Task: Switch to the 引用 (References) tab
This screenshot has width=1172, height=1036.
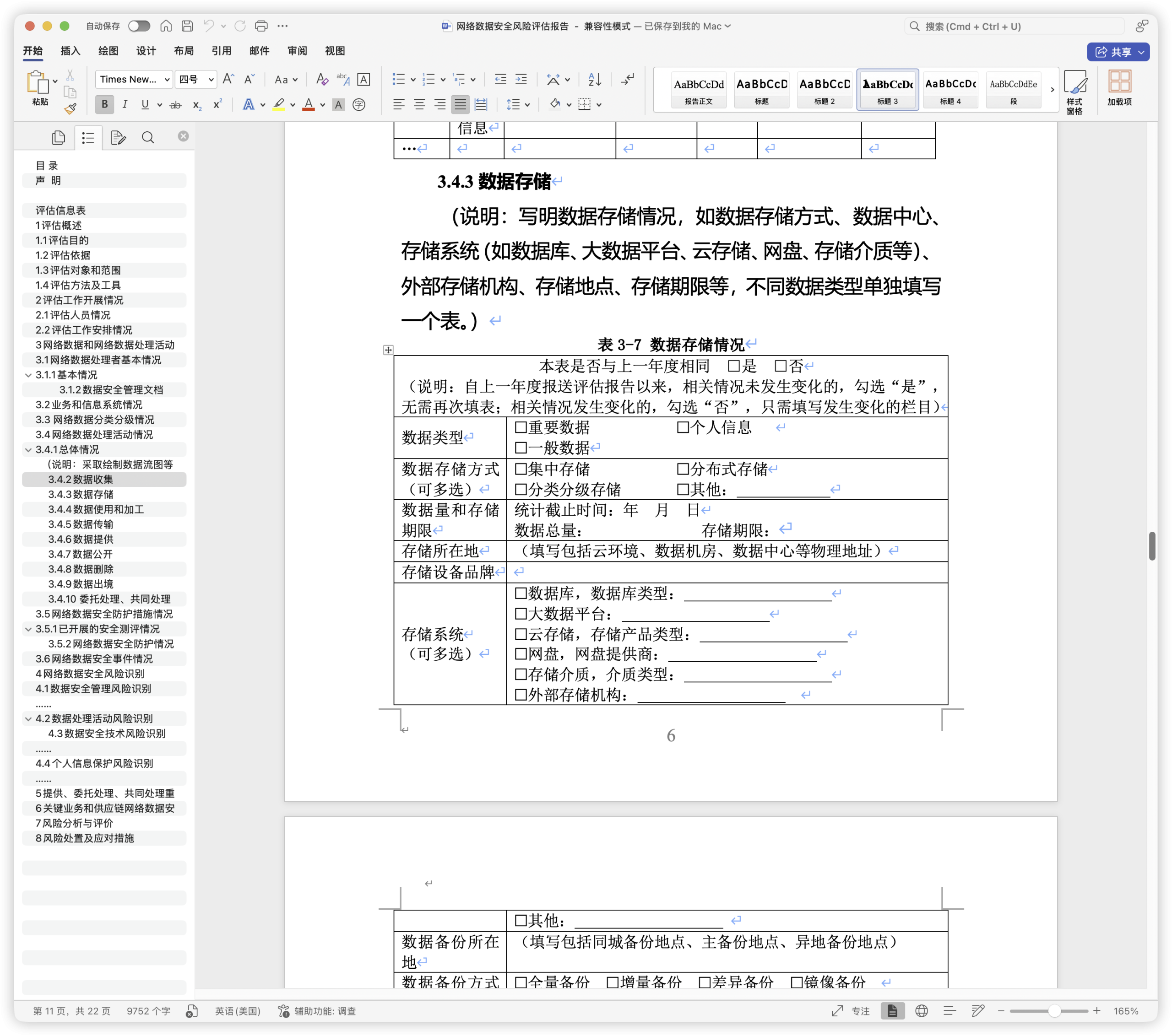Action: point(221,51)
